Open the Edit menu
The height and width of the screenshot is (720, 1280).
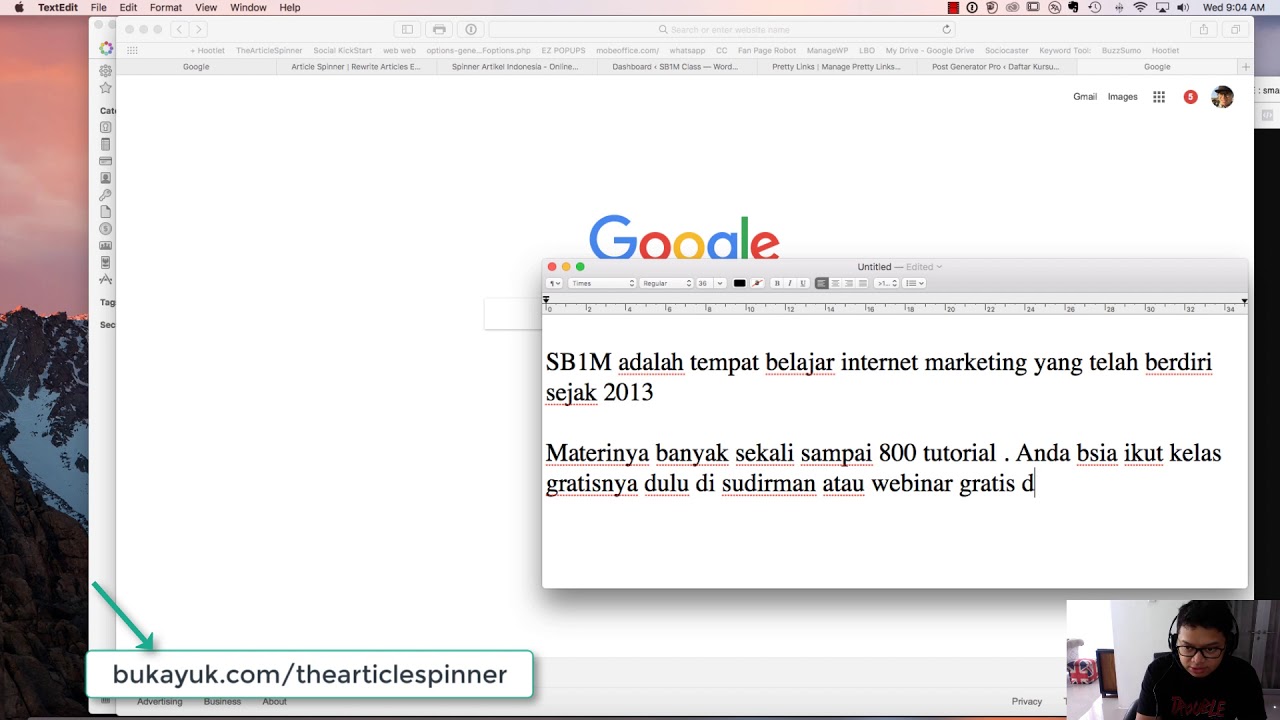128,7
